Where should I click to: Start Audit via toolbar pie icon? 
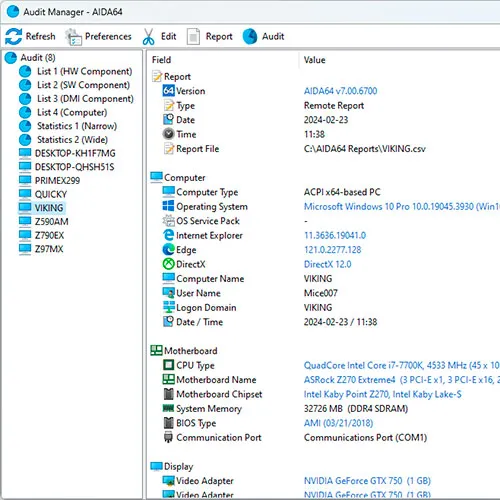tap(250, 36)
